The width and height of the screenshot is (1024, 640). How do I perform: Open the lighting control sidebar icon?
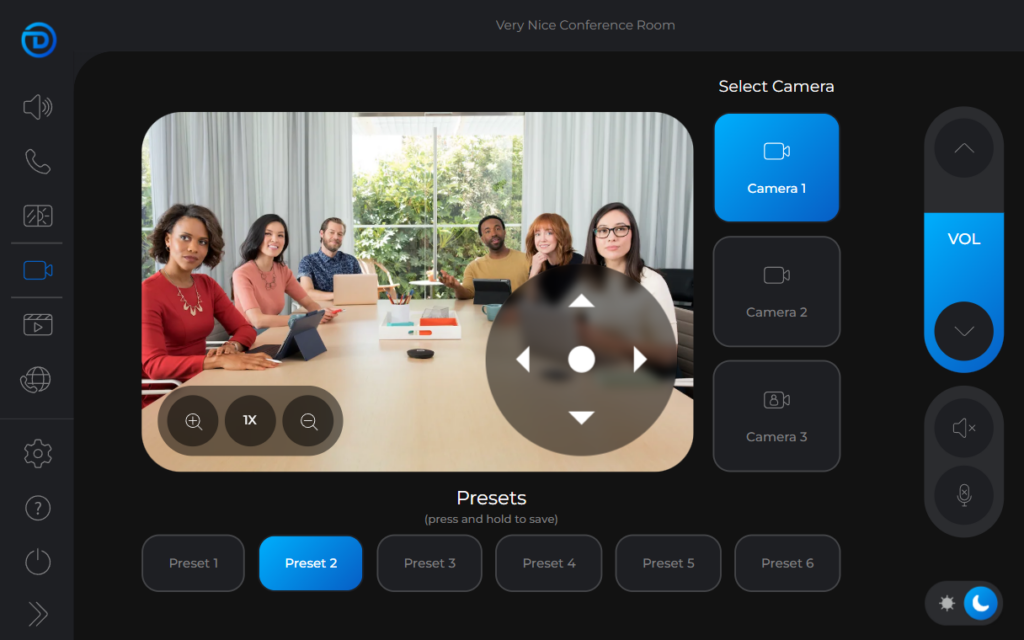tap(37, 216)
